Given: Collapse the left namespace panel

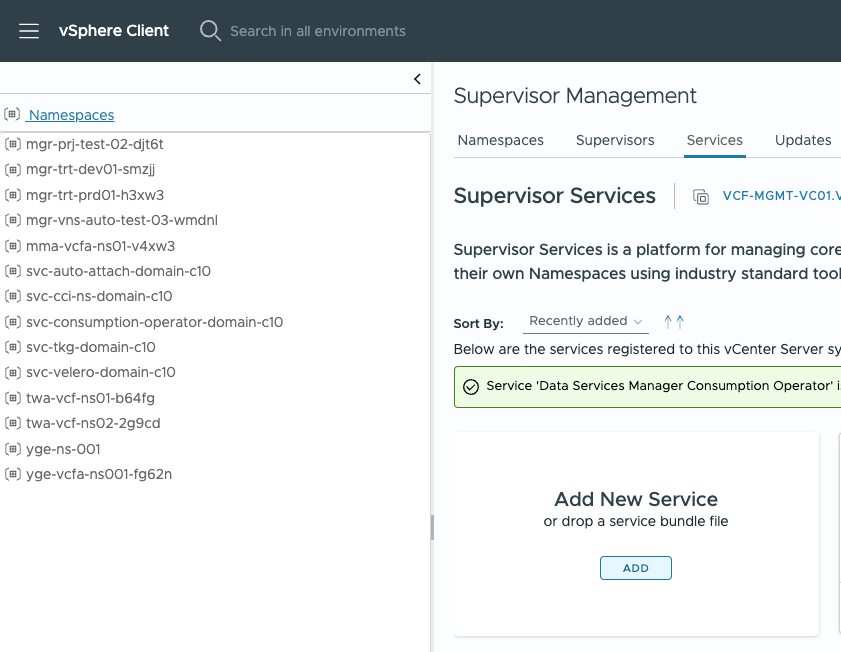Looking at the screenshot, I should pos(417,78).
